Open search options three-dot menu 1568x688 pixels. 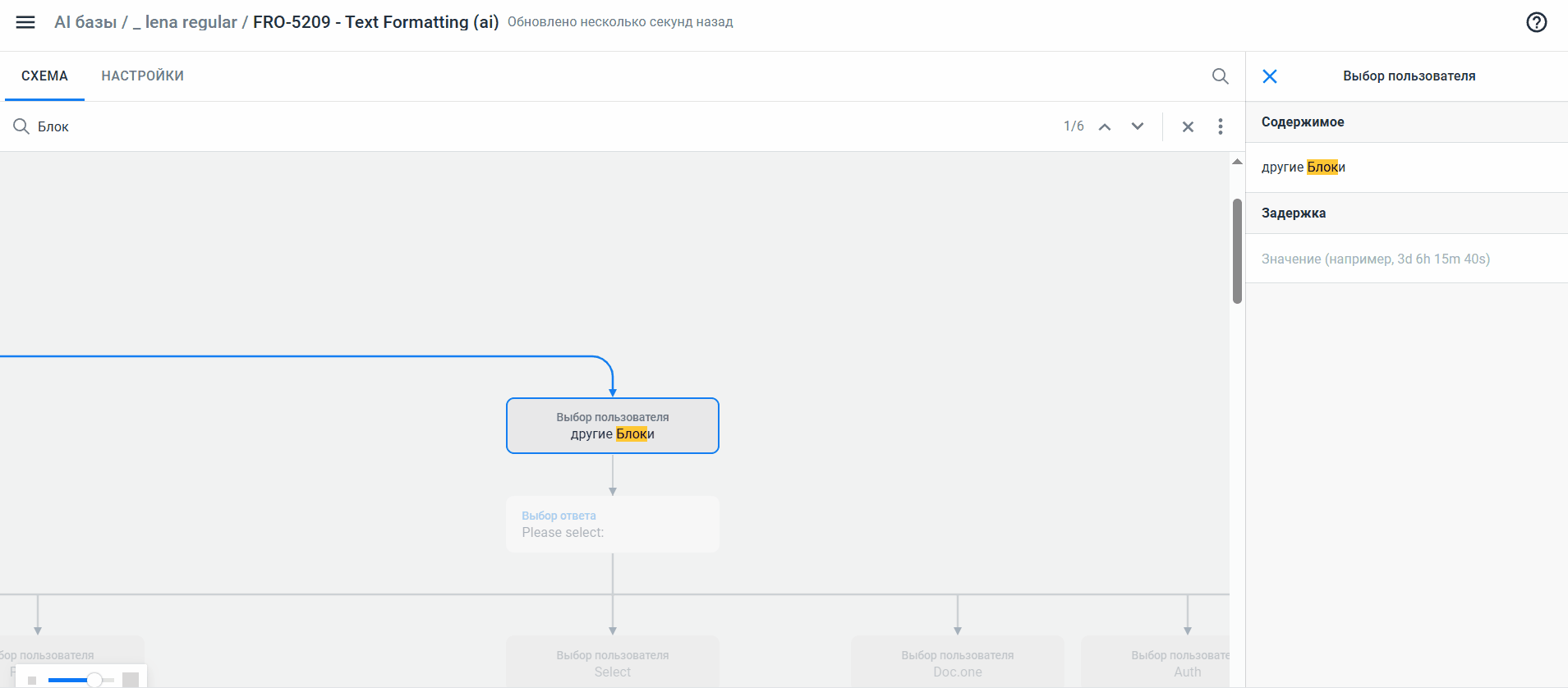tap(1220, 126)
